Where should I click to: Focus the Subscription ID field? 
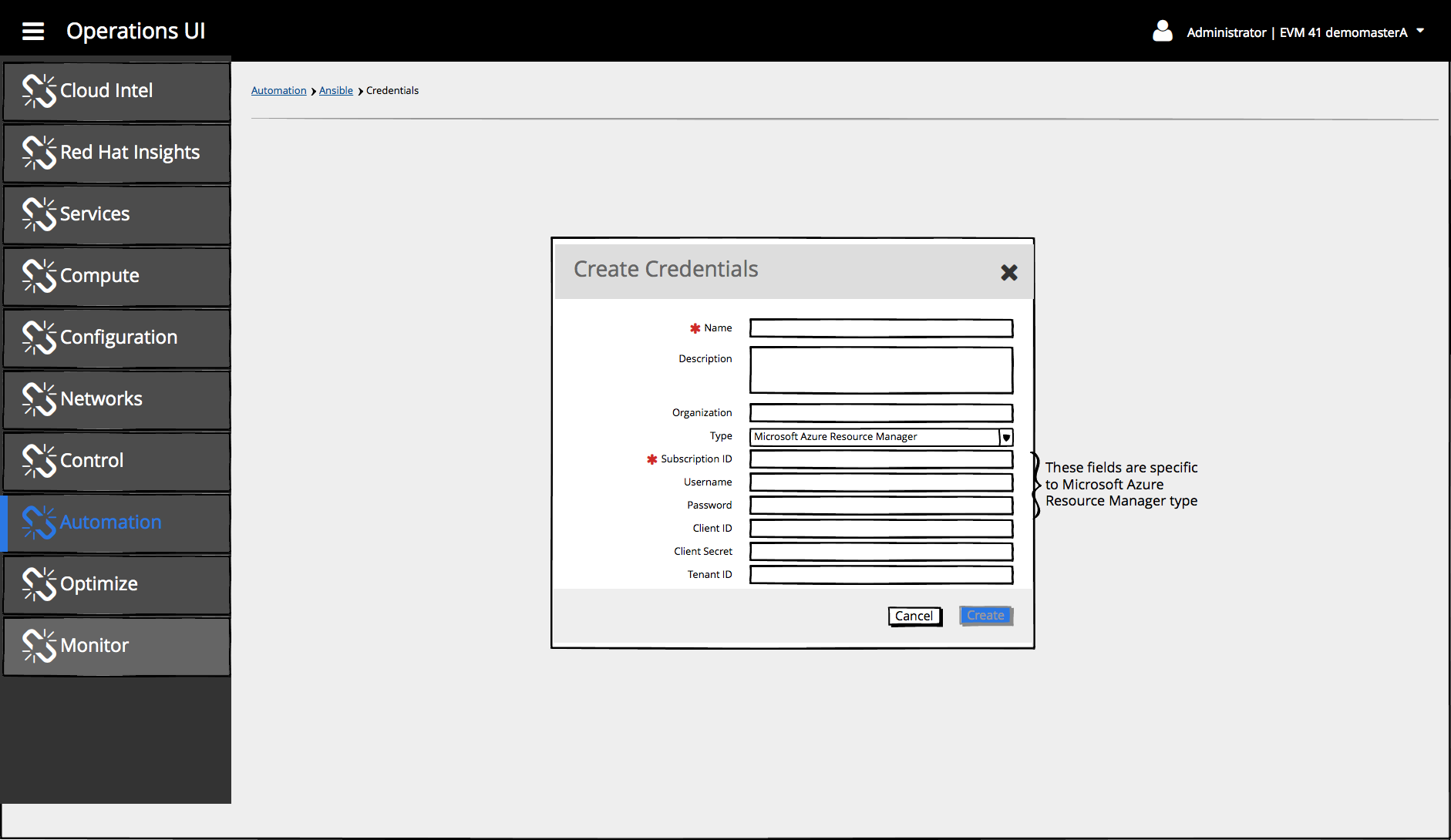881,459
